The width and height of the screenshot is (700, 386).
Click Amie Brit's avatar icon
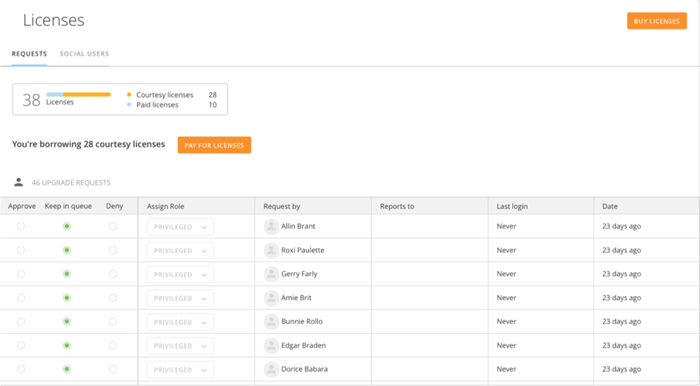tap(271, 298)
